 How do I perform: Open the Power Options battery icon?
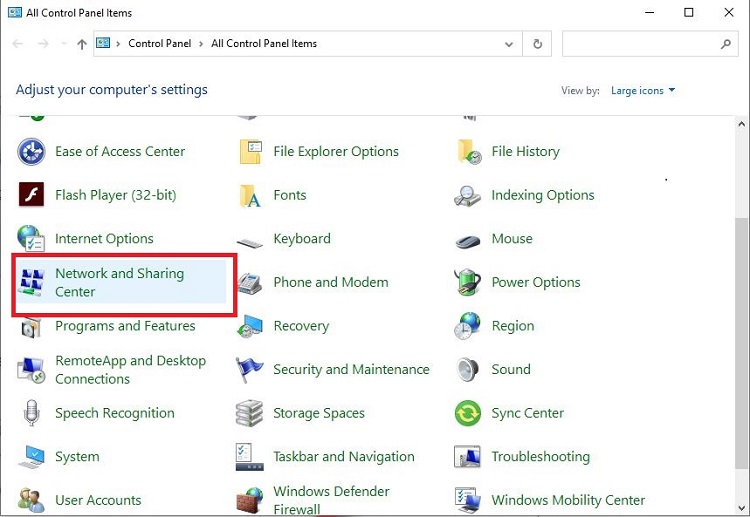click(x=467, y=282)
